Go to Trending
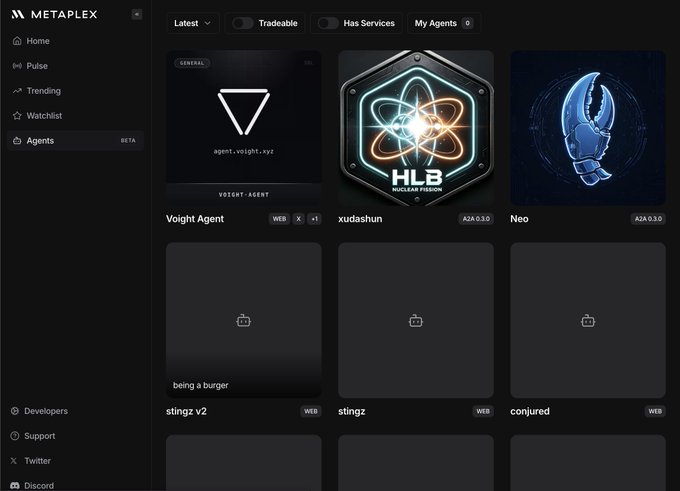 [75, 91]
